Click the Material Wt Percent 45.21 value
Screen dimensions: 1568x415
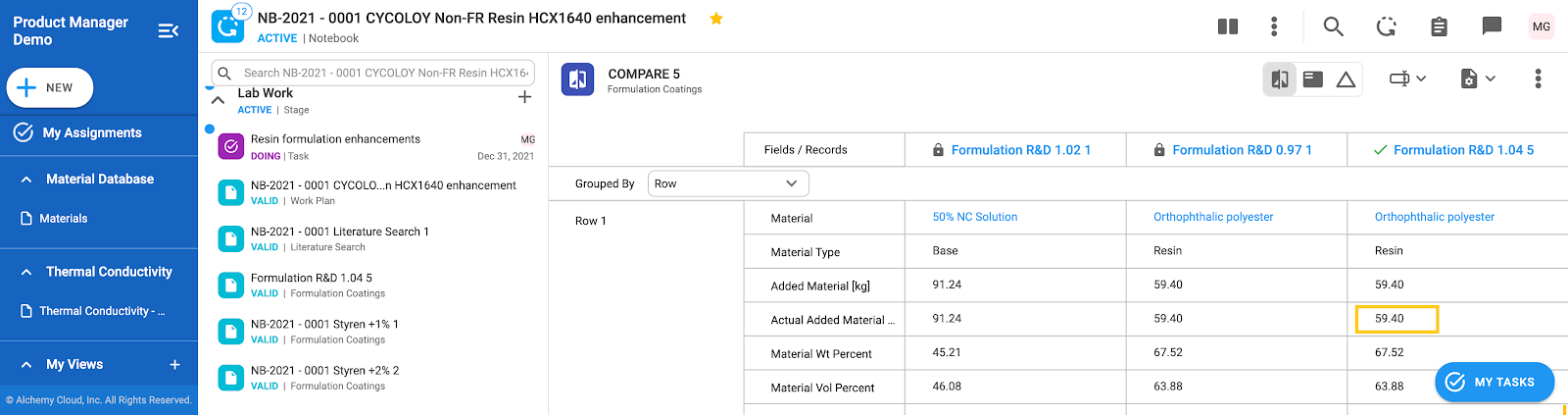(x=947, y=352)
